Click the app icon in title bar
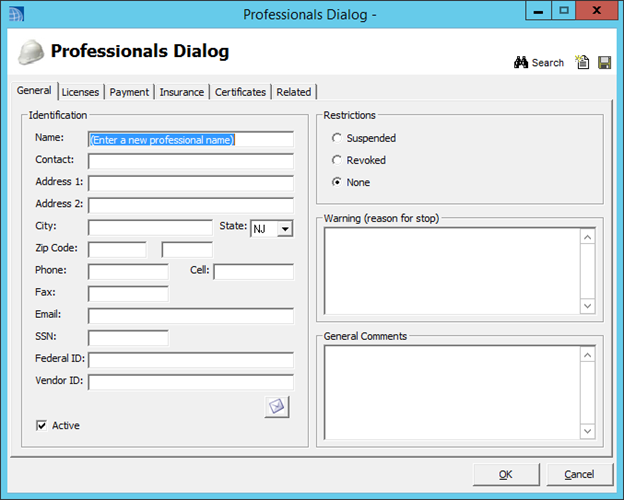 pos(16,14)
